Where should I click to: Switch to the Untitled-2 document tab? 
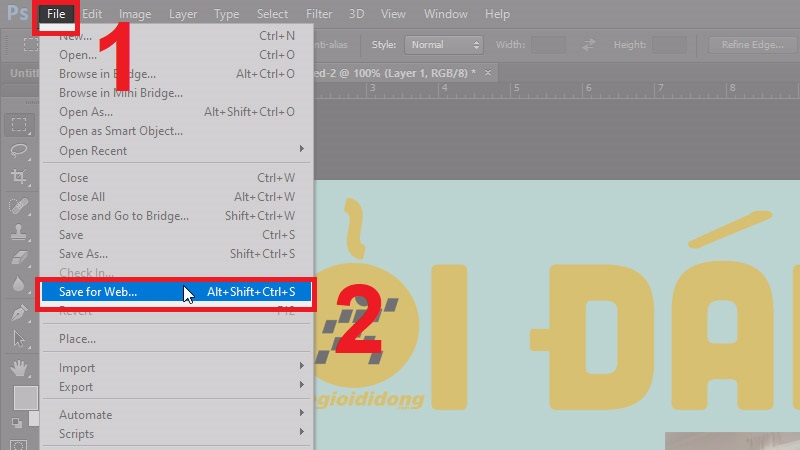click(x=395, y=73)
